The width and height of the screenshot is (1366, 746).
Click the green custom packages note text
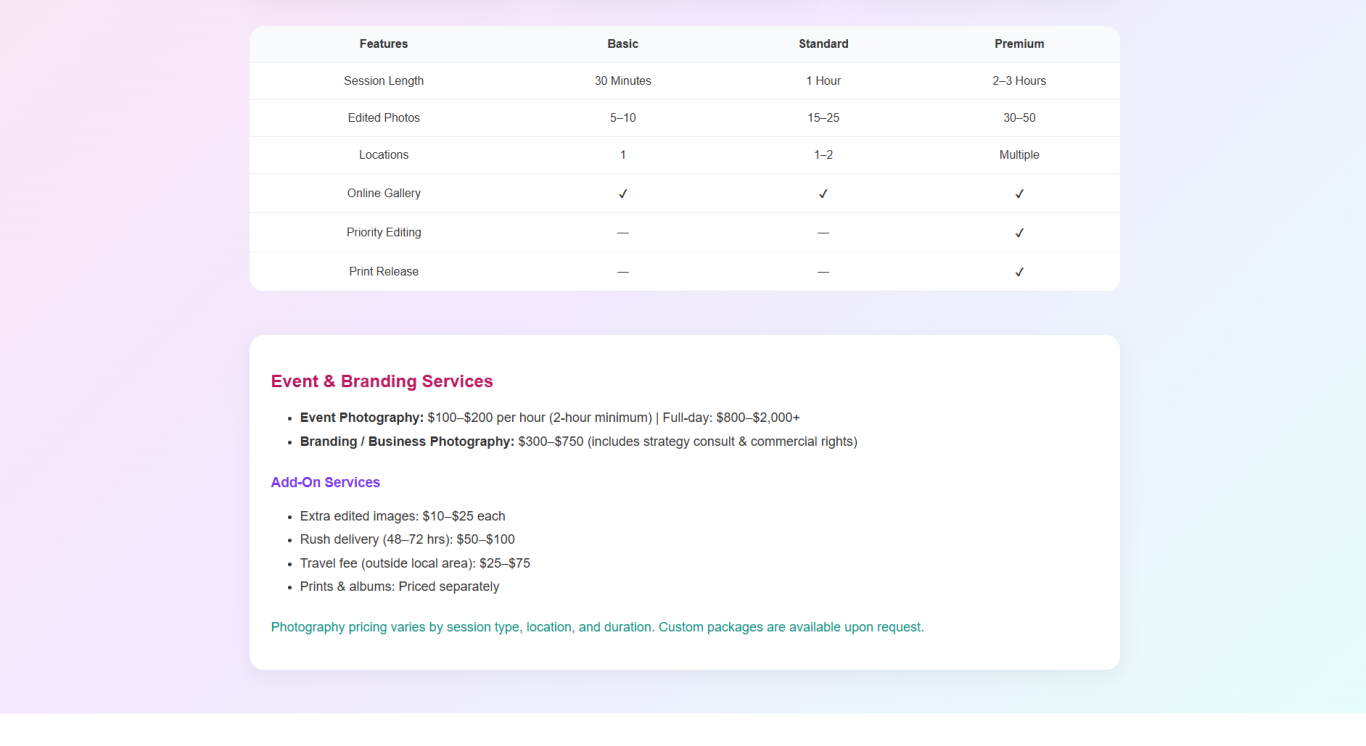click(597, 628)
